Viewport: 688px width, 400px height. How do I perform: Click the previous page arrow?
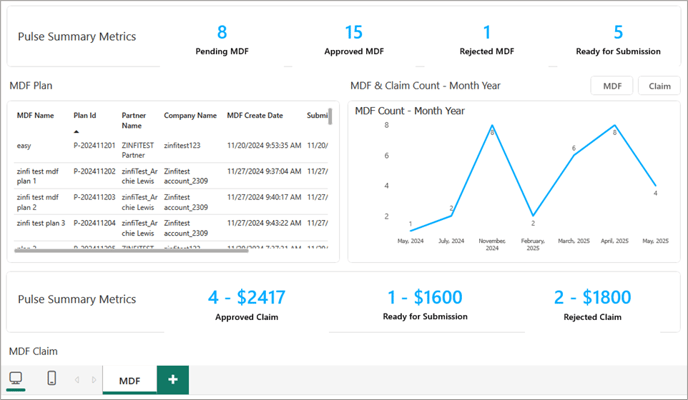[79, 380]
